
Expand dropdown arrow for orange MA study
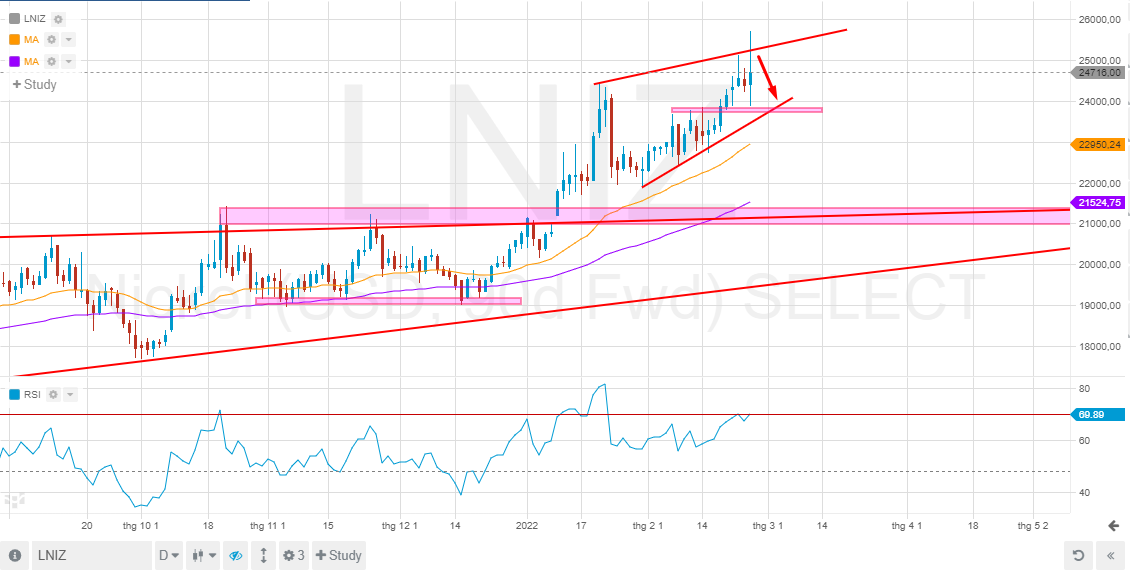(69, 40)
